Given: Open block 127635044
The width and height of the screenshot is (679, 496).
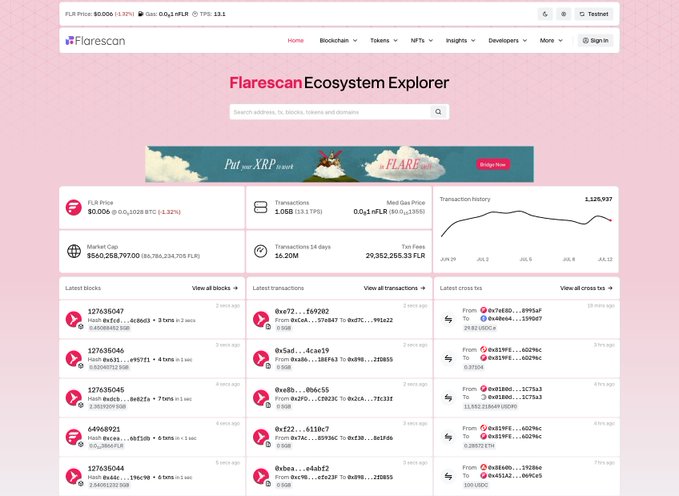Looking at the screenshot, I should point(106,468).
